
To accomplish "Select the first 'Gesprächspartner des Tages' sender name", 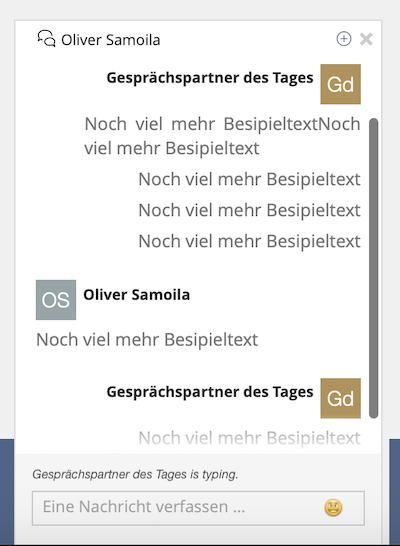I will pyautogui.click(x=210, y=78).
